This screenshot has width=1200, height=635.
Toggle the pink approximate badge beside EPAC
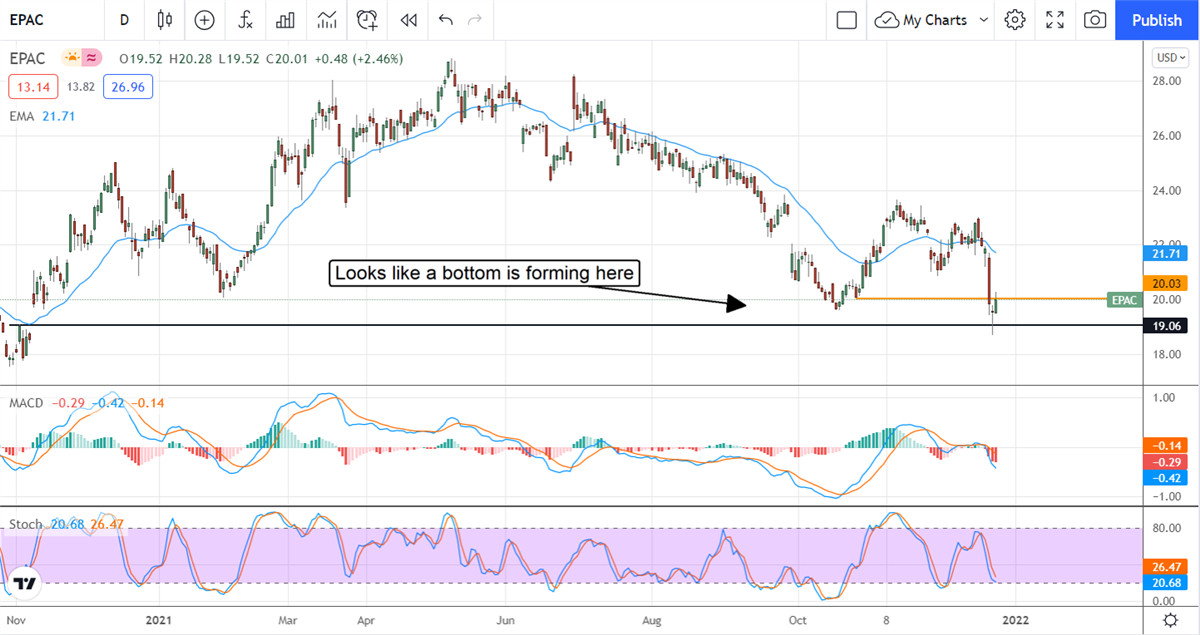(x=91, y=59)
